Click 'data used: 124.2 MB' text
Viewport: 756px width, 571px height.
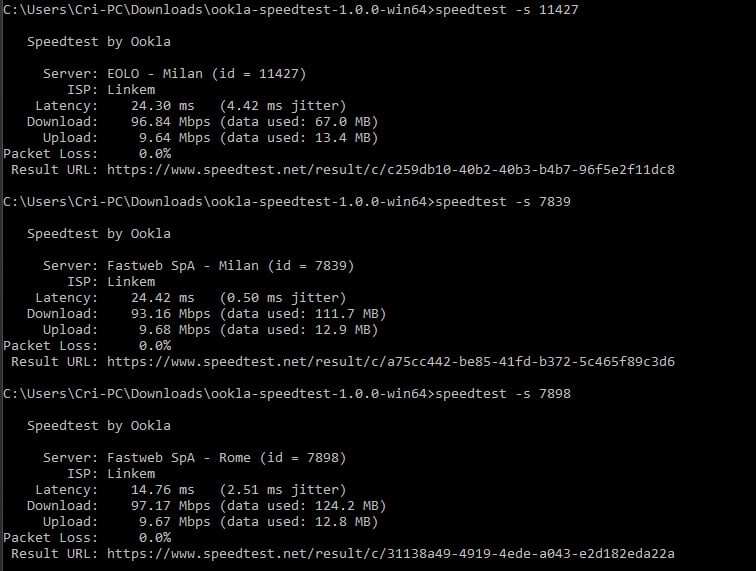(303, 505)
